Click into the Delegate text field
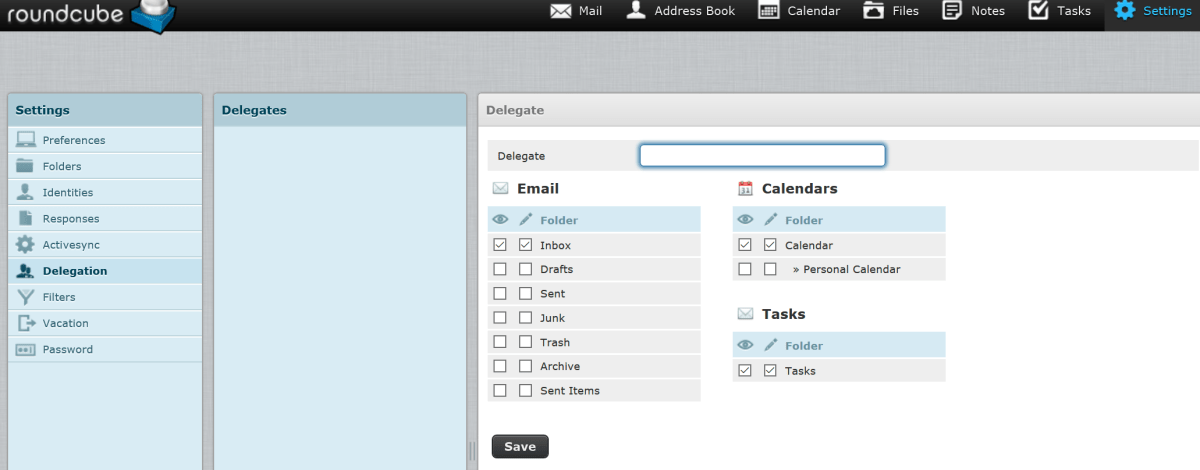Screen dimensions: 1200x470 (x=762, y=156)
